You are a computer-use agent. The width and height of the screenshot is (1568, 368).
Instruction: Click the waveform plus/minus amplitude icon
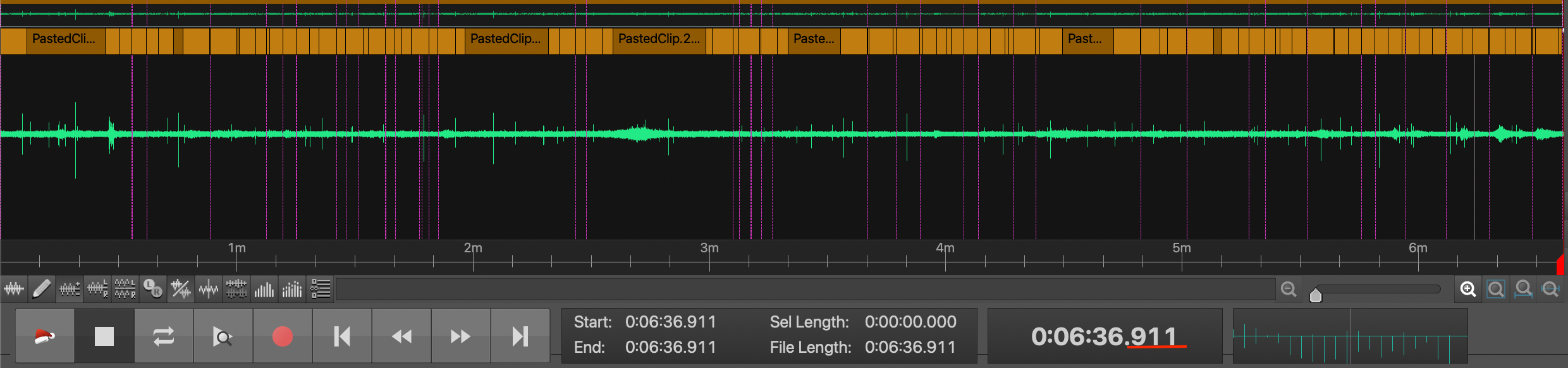pos(70,290)
